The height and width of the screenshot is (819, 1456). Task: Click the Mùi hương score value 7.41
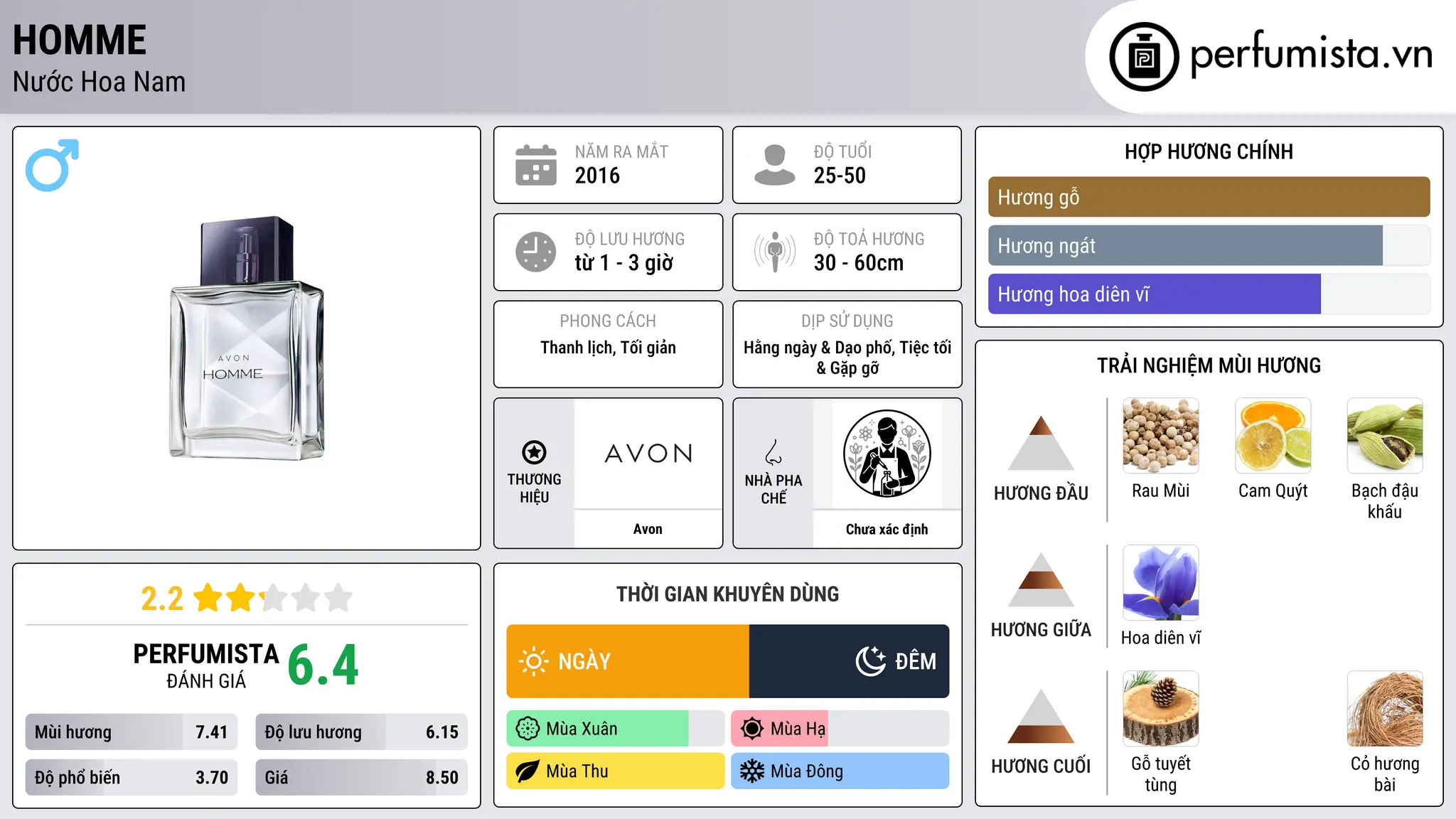pos(212,732)
